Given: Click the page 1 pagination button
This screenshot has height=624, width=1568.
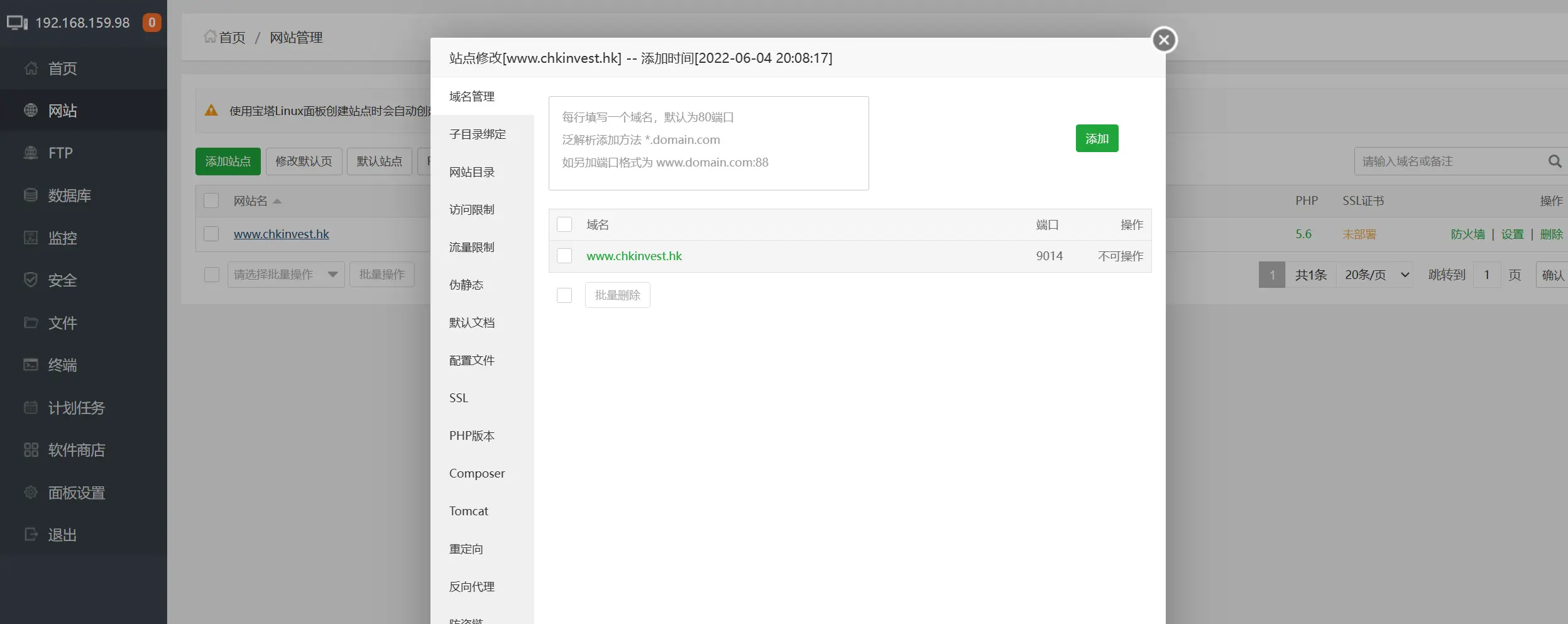Looking at the screenshot, I should [x=1272, y=275].
